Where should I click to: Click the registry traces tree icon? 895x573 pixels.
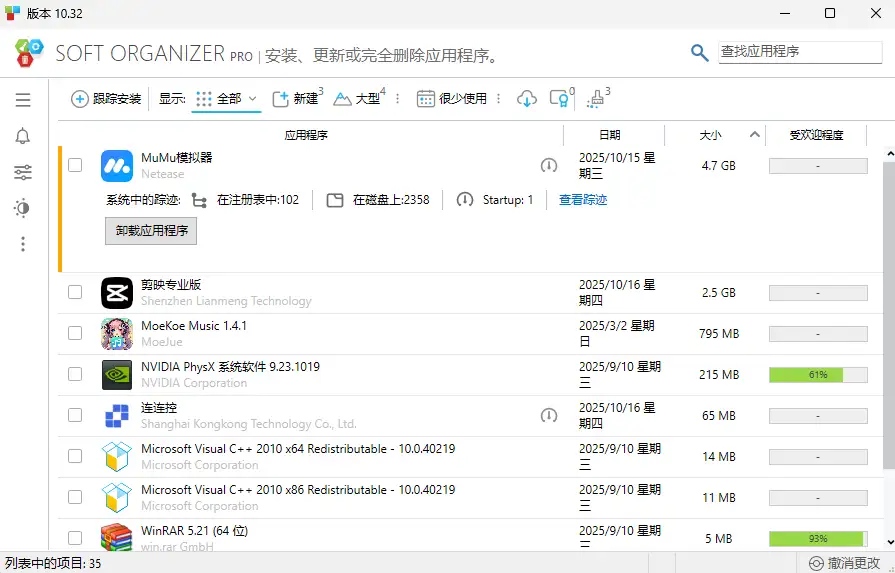coord(199,200)
